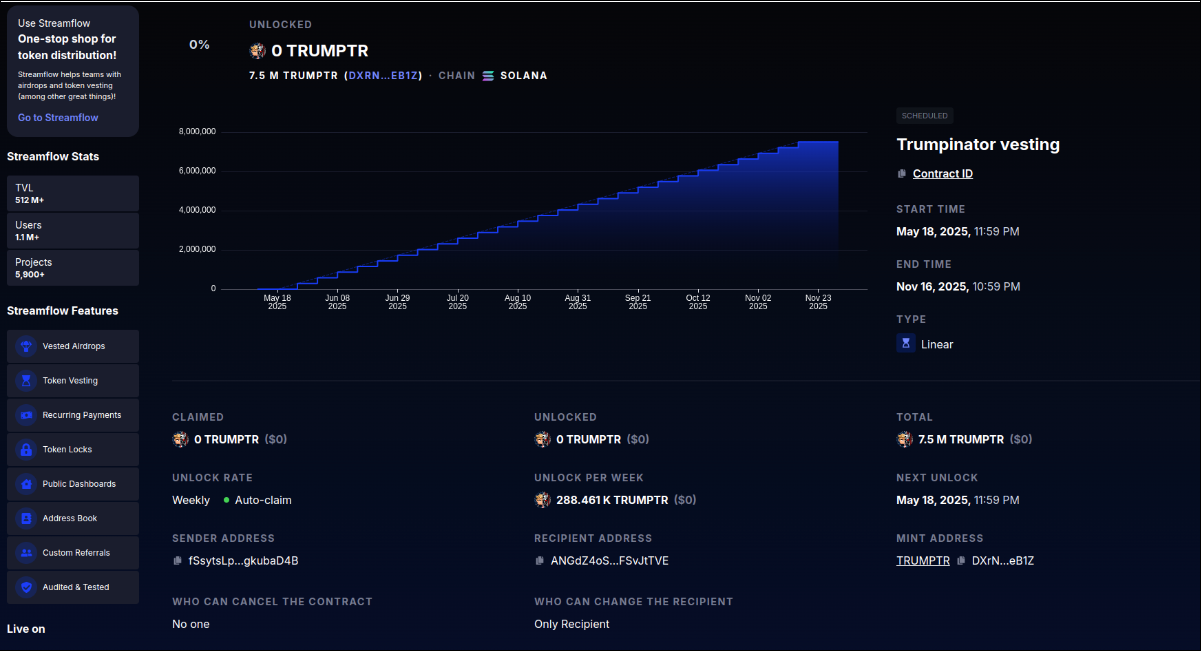The height and width of the screenshot is (651, 1202).
Task: Click the Token Vesting hourglass icon
Action: (x=25, y=381)
